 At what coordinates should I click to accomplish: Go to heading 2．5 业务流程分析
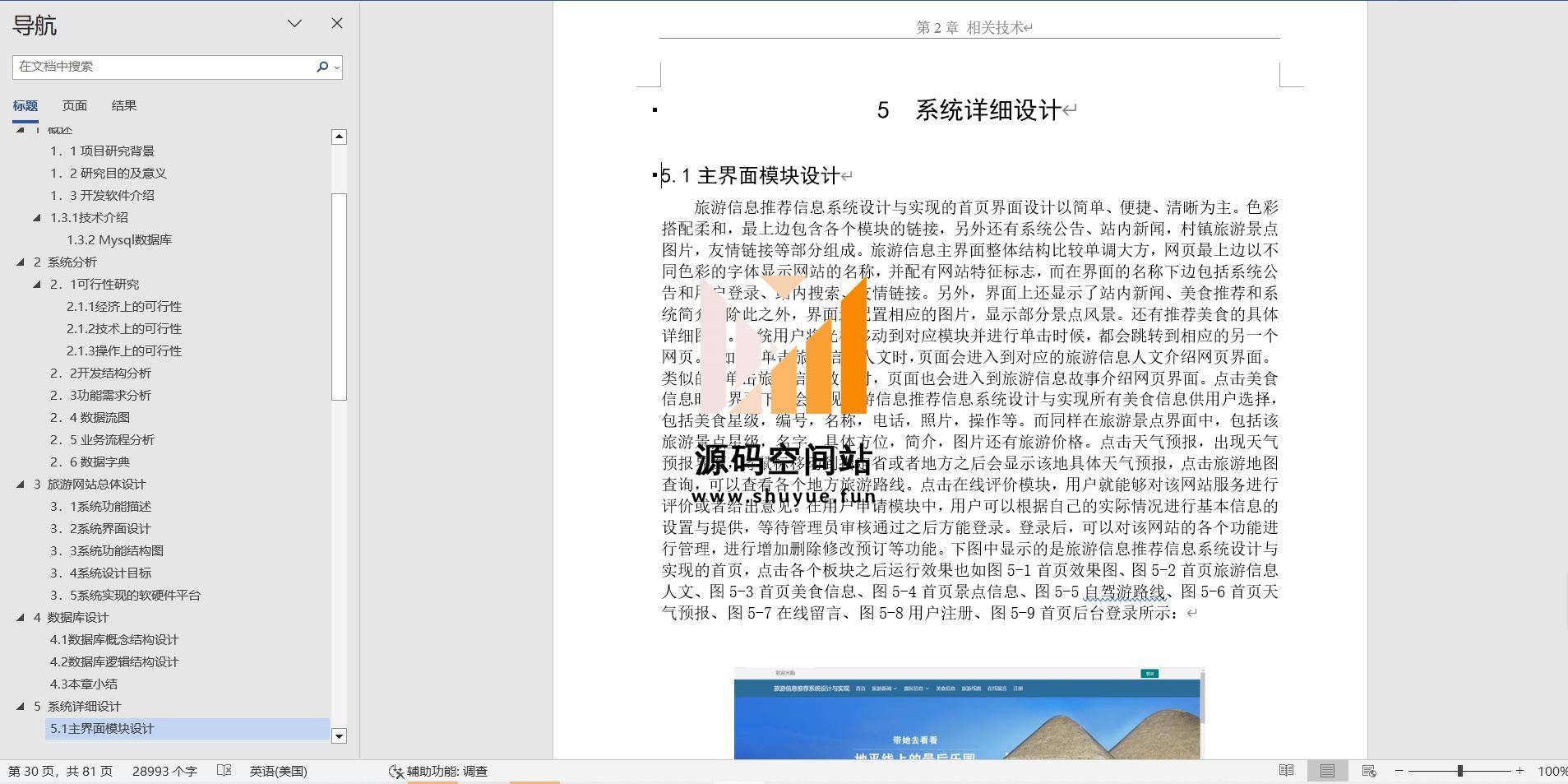(102, 439)
